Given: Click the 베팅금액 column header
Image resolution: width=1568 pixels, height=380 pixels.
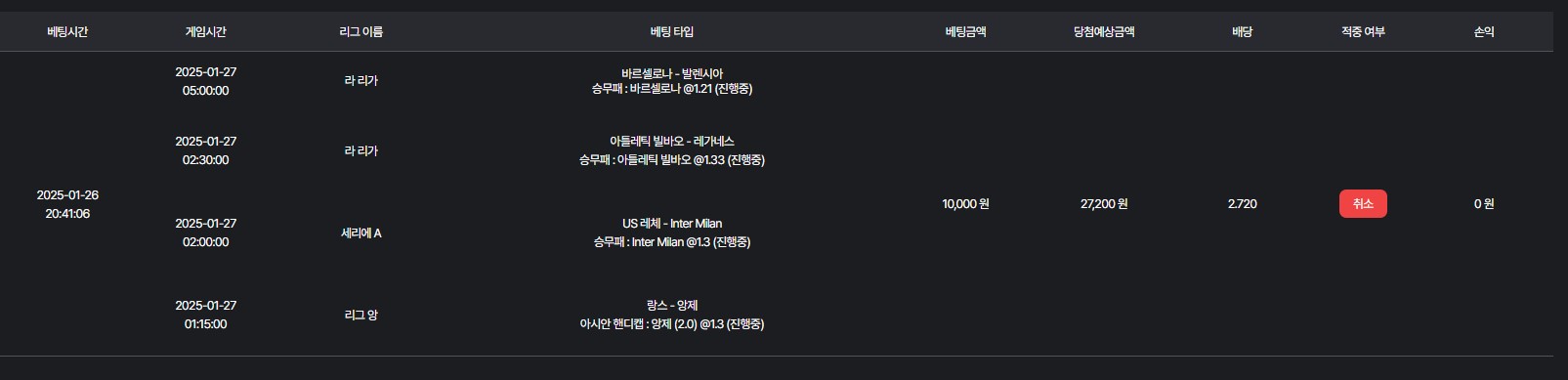Looking at the screenshot, I should [965, 31].
